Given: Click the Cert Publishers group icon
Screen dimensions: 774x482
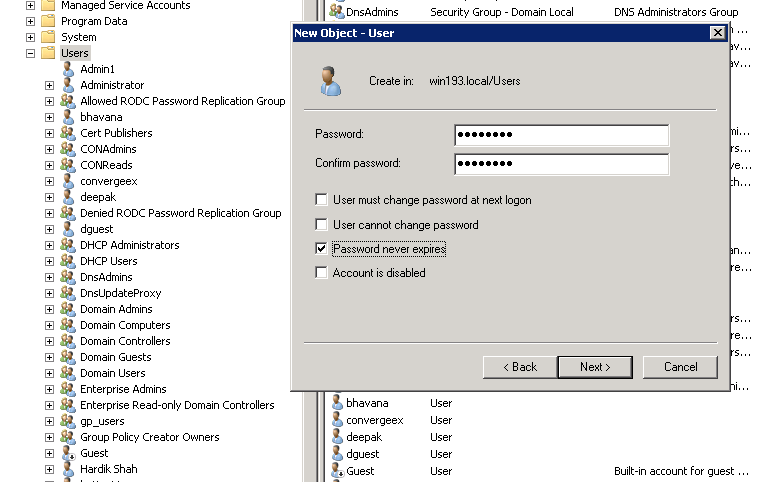Looking at the screenshot, I should coord(68,133).
